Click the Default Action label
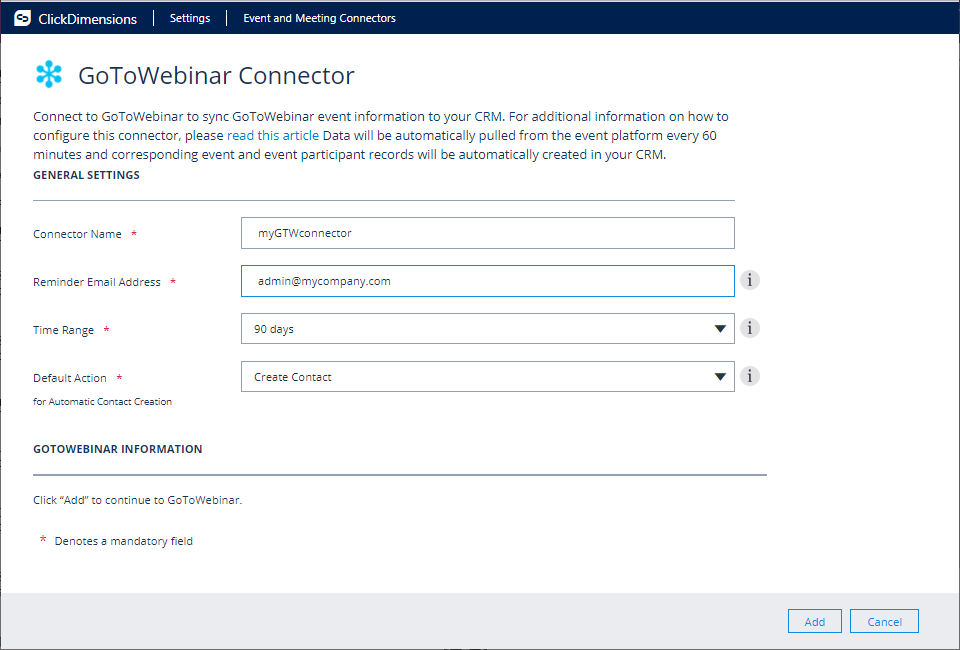This screenshot has width=960, height=650. coord(70,378)
